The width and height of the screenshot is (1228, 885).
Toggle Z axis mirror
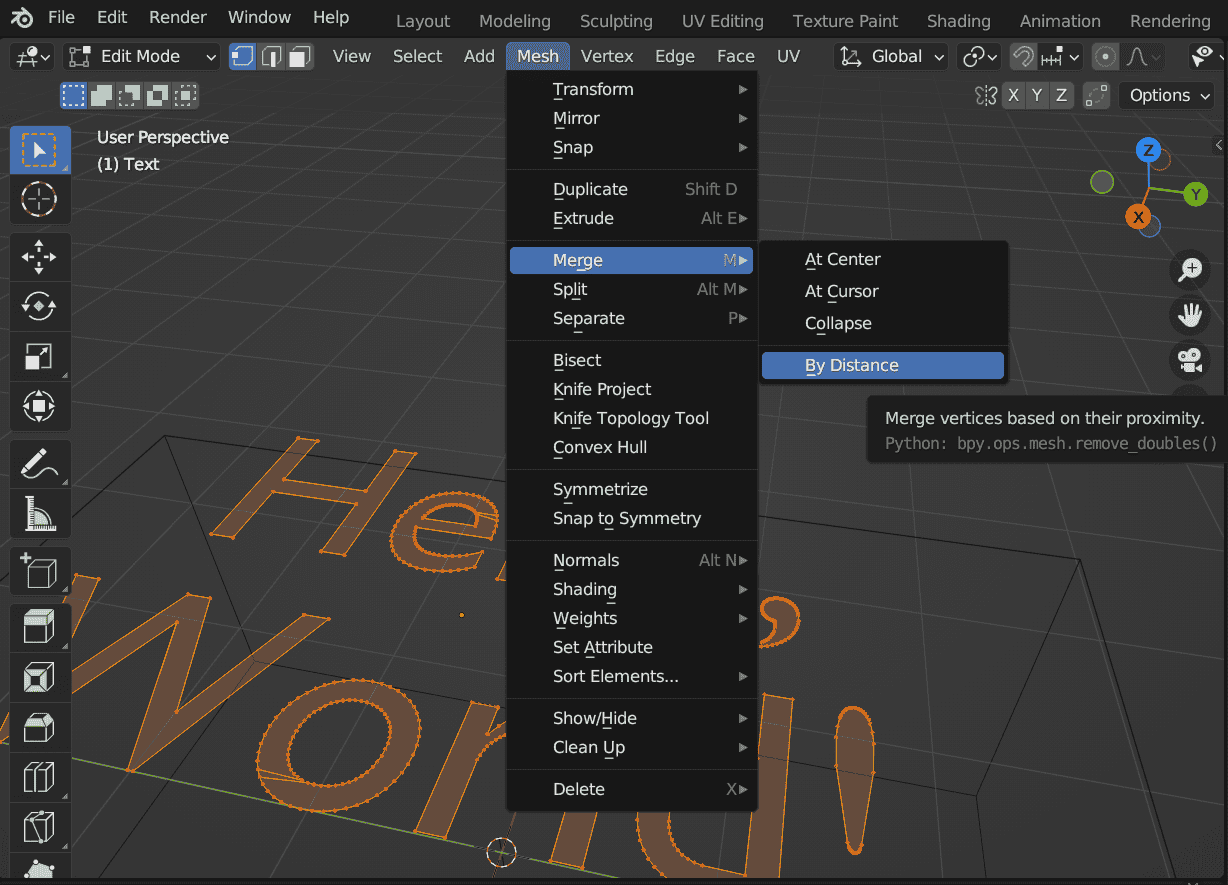click(x=1062, y=96)
